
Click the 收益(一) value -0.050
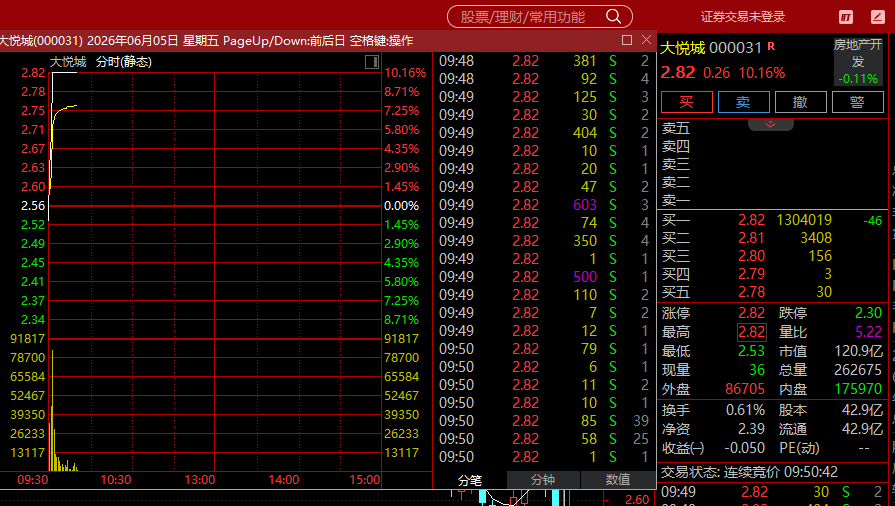coord(744,448)
